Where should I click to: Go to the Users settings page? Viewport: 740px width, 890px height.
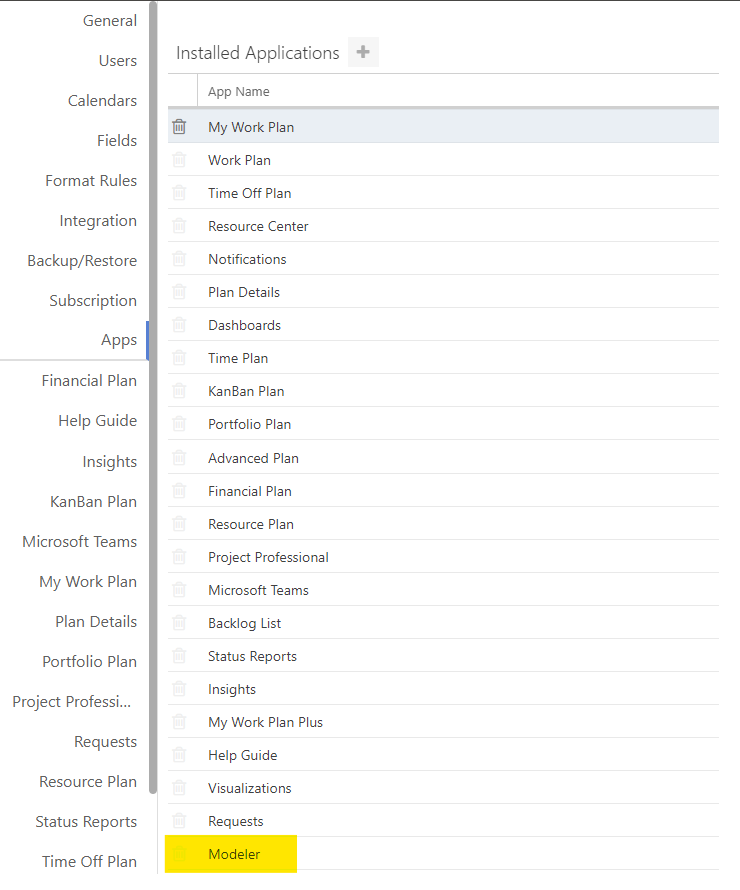pyautogui.click(x=117, y=60)
